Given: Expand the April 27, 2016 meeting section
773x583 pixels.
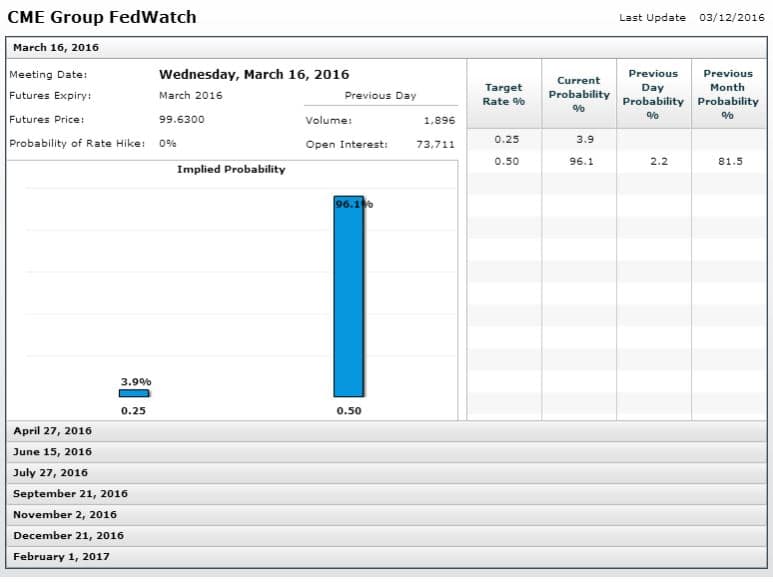Looking at the screenshot, I should point(52,431).
